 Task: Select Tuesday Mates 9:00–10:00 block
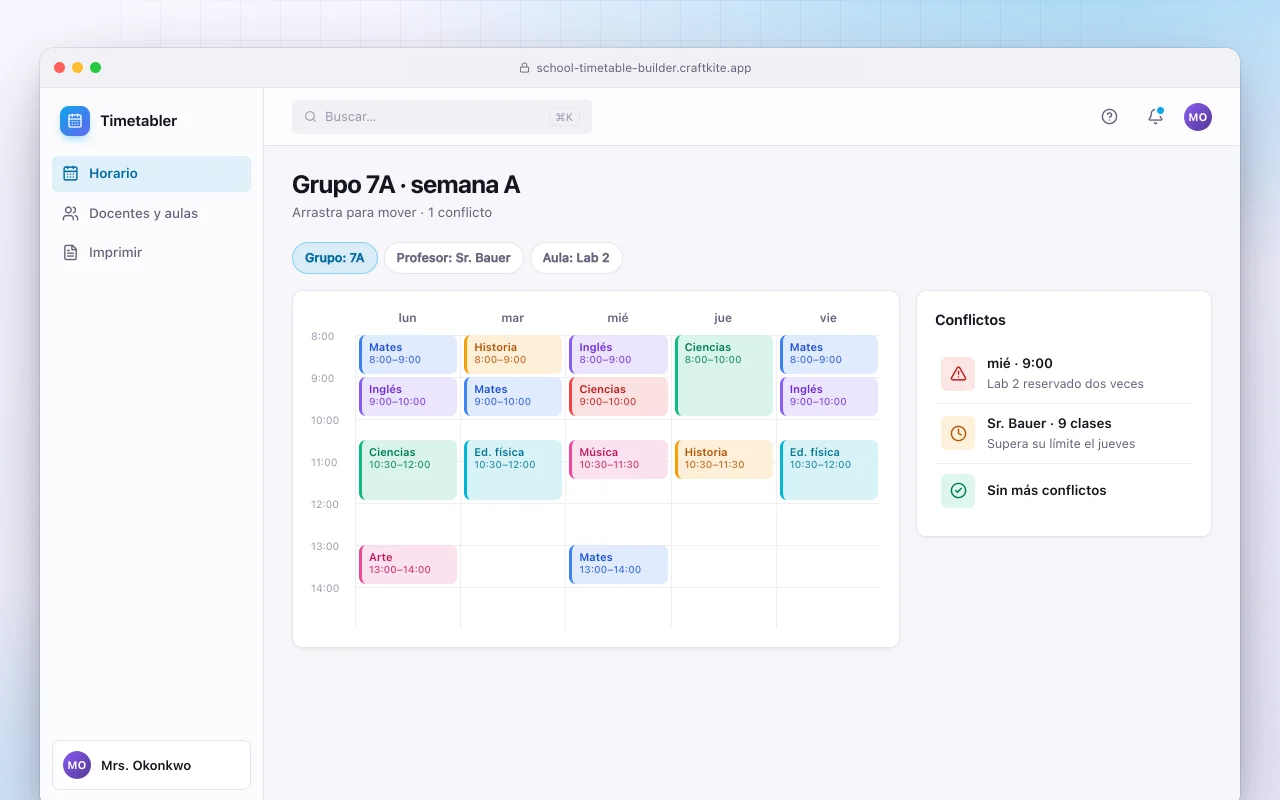[513, 396]
